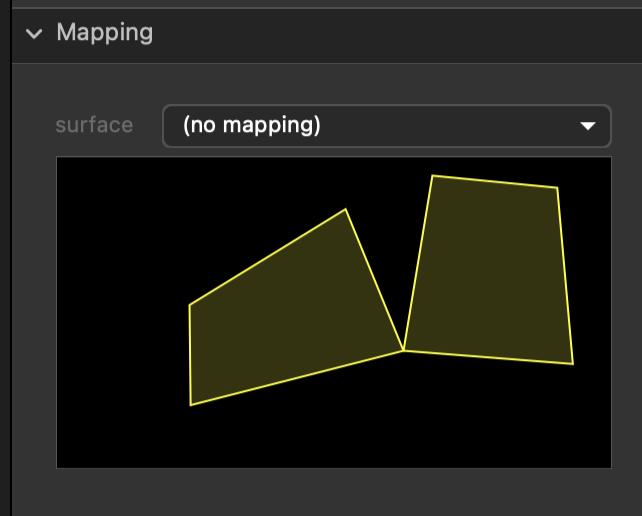Click the top edge of right quad
The width and height of the screenshot is (642, 516).
click(x=495, y=181)
